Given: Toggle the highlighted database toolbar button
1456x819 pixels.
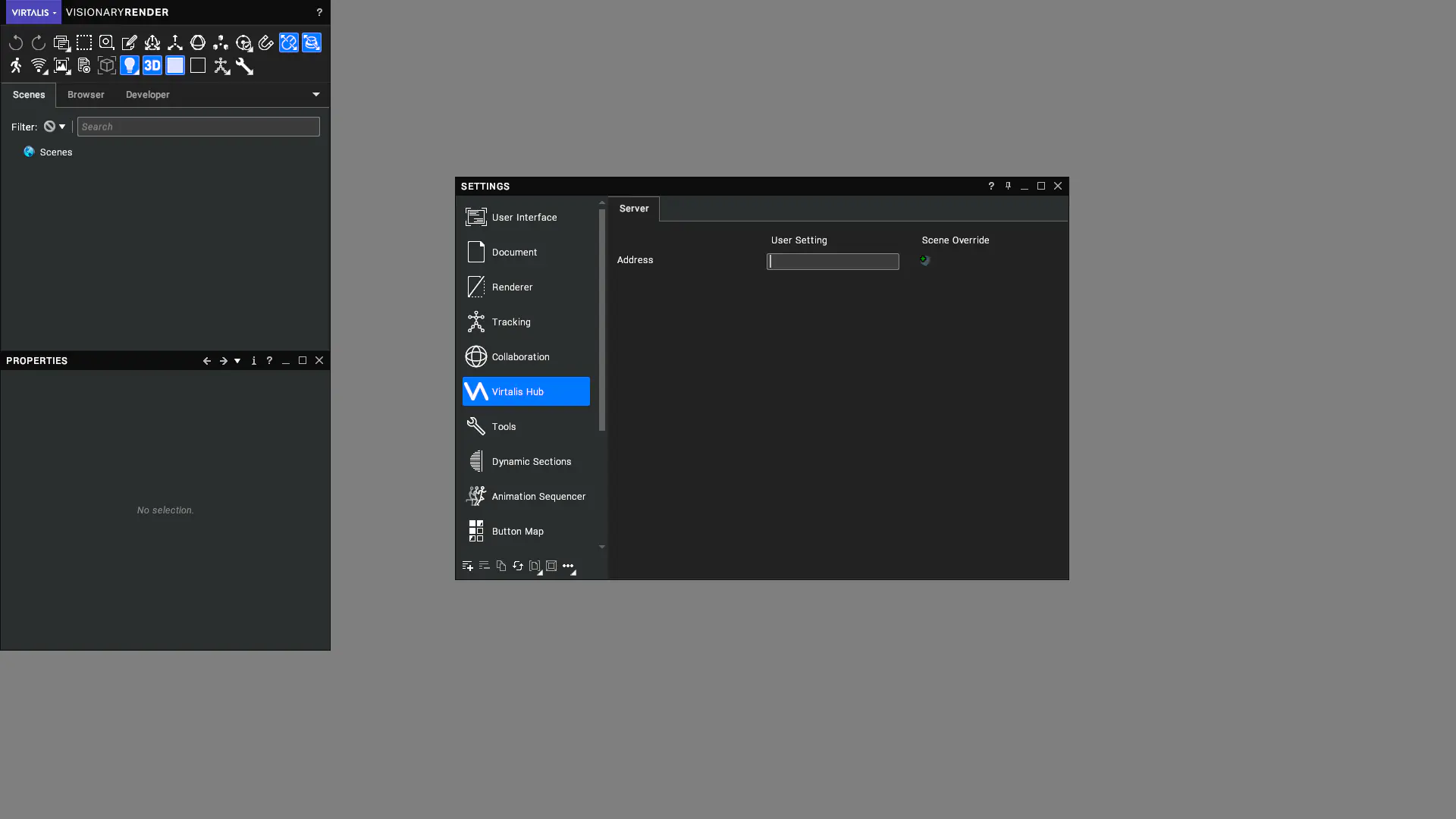Looking at the screenshot, I should (312, 43).
